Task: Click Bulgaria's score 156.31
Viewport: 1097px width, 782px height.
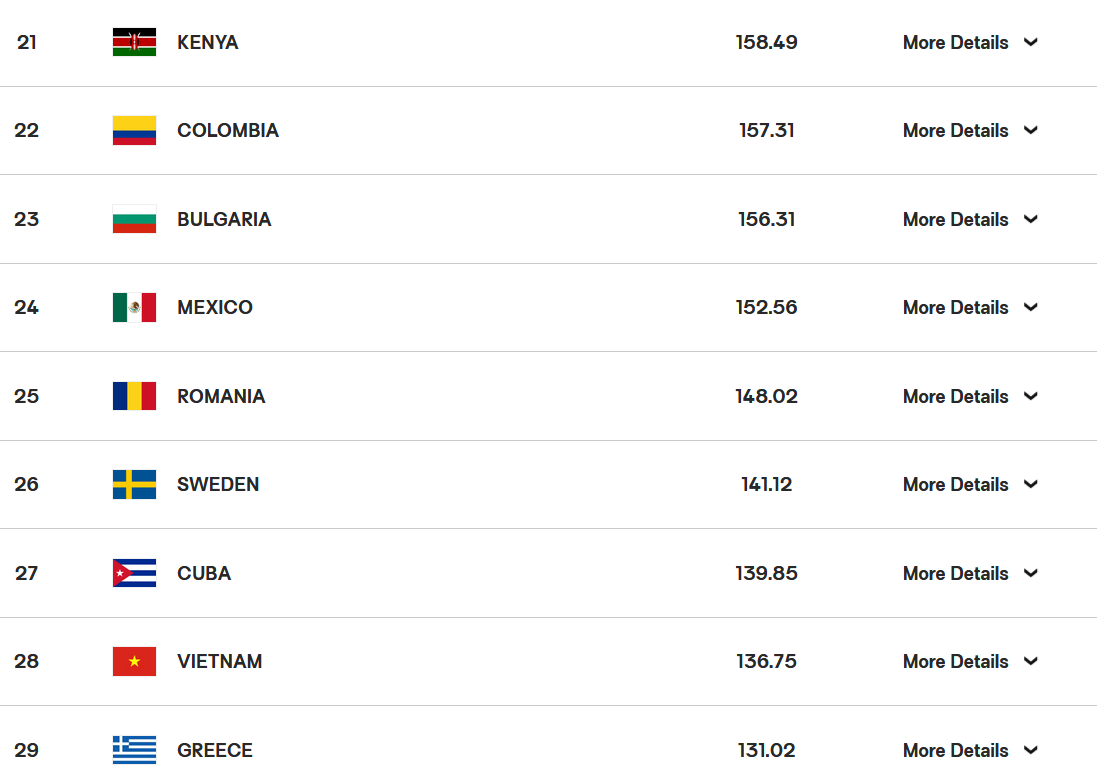Action: coord(767,219)
